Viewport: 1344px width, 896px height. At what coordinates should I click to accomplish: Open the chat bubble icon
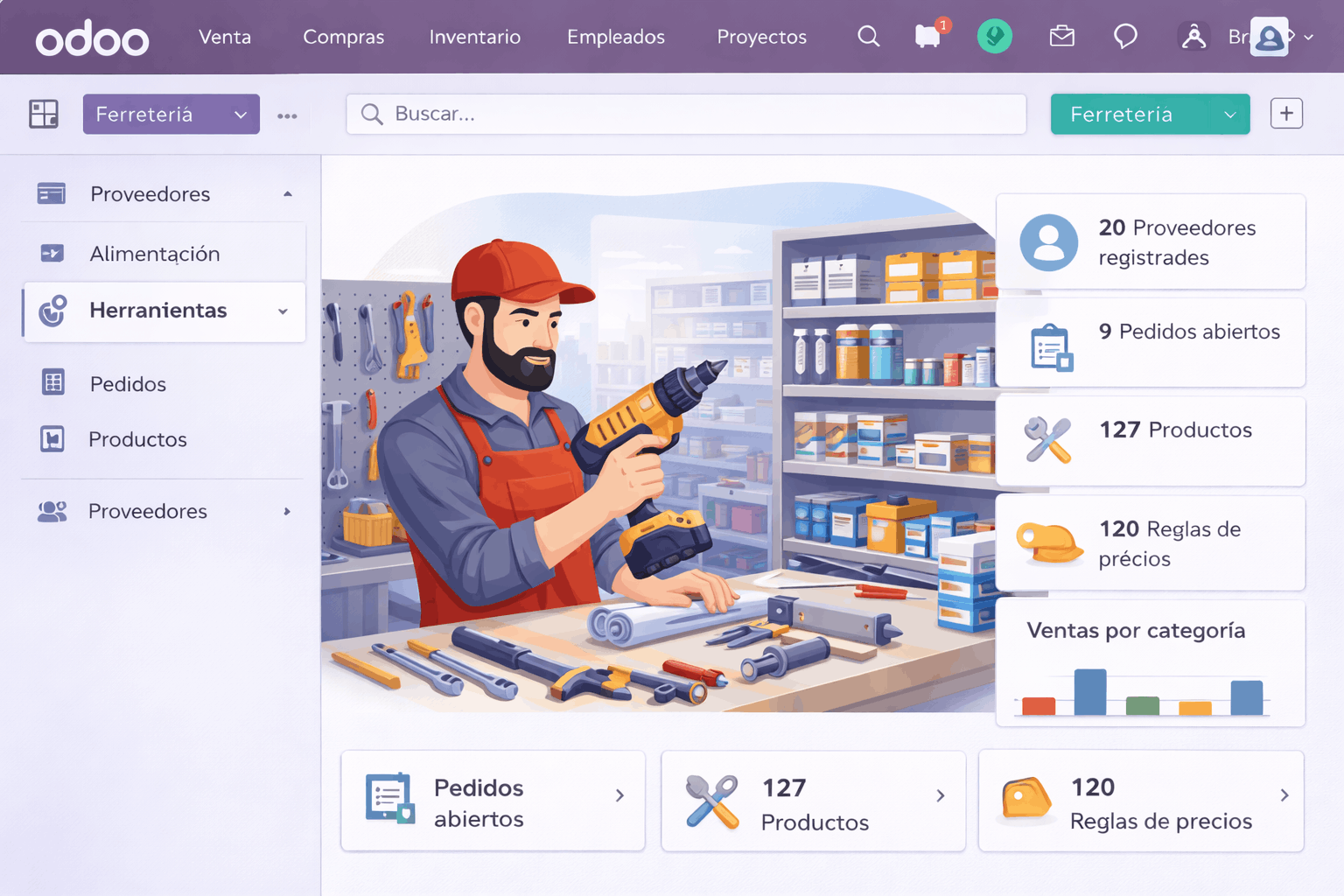1125,37
